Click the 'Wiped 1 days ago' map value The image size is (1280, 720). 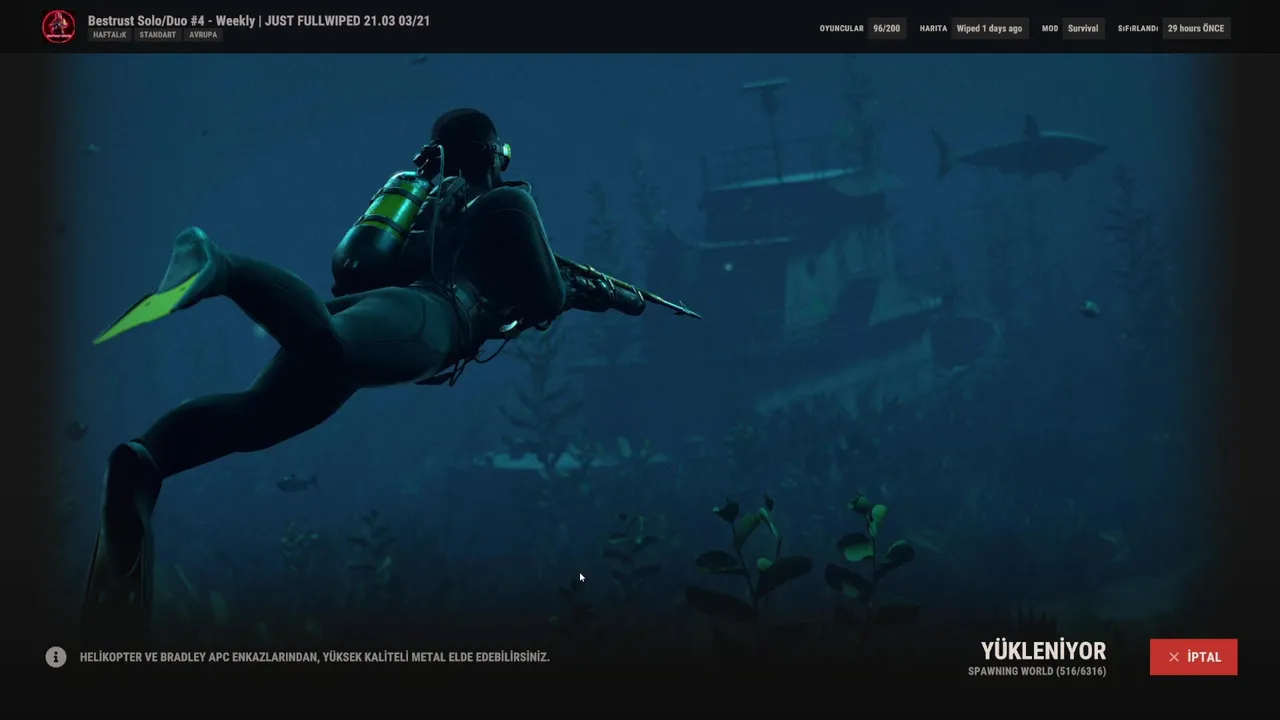click(989, 28)
